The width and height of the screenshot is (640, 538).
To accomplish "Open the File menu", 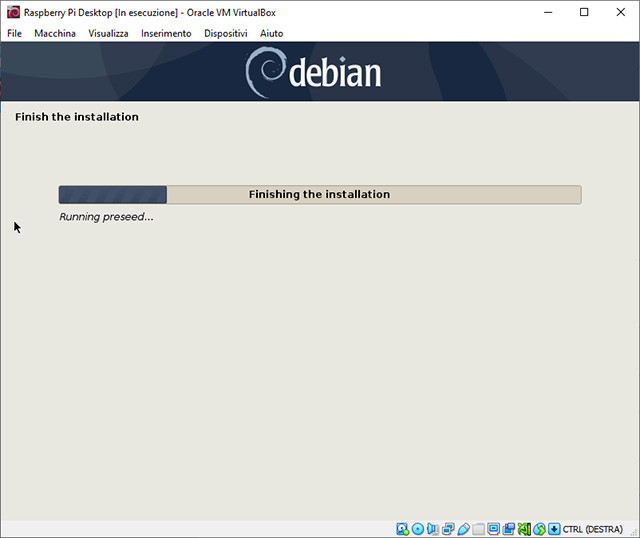I will click(x=14, y=33).
